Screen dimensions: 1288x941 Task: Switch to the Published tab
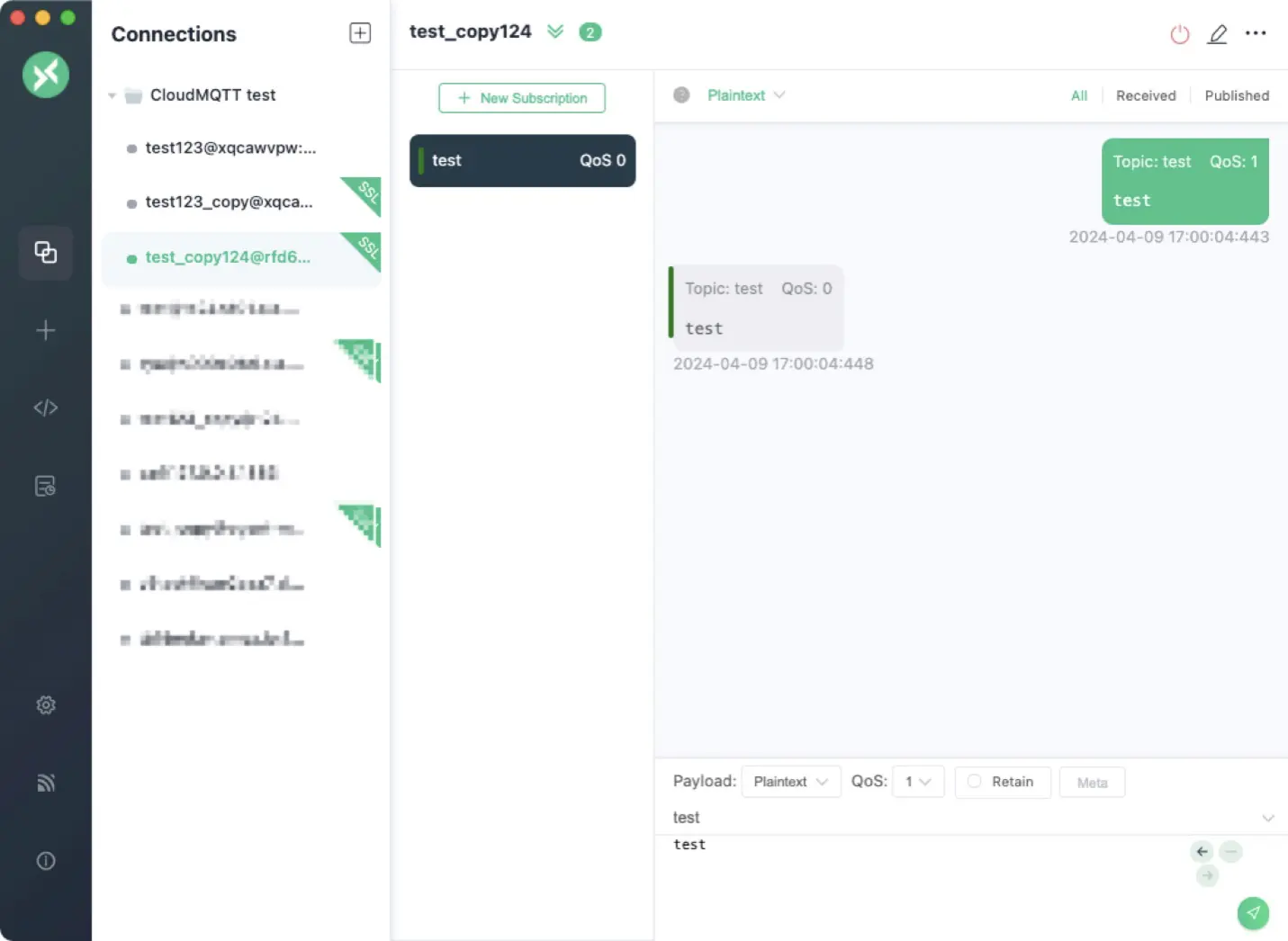1238,95
